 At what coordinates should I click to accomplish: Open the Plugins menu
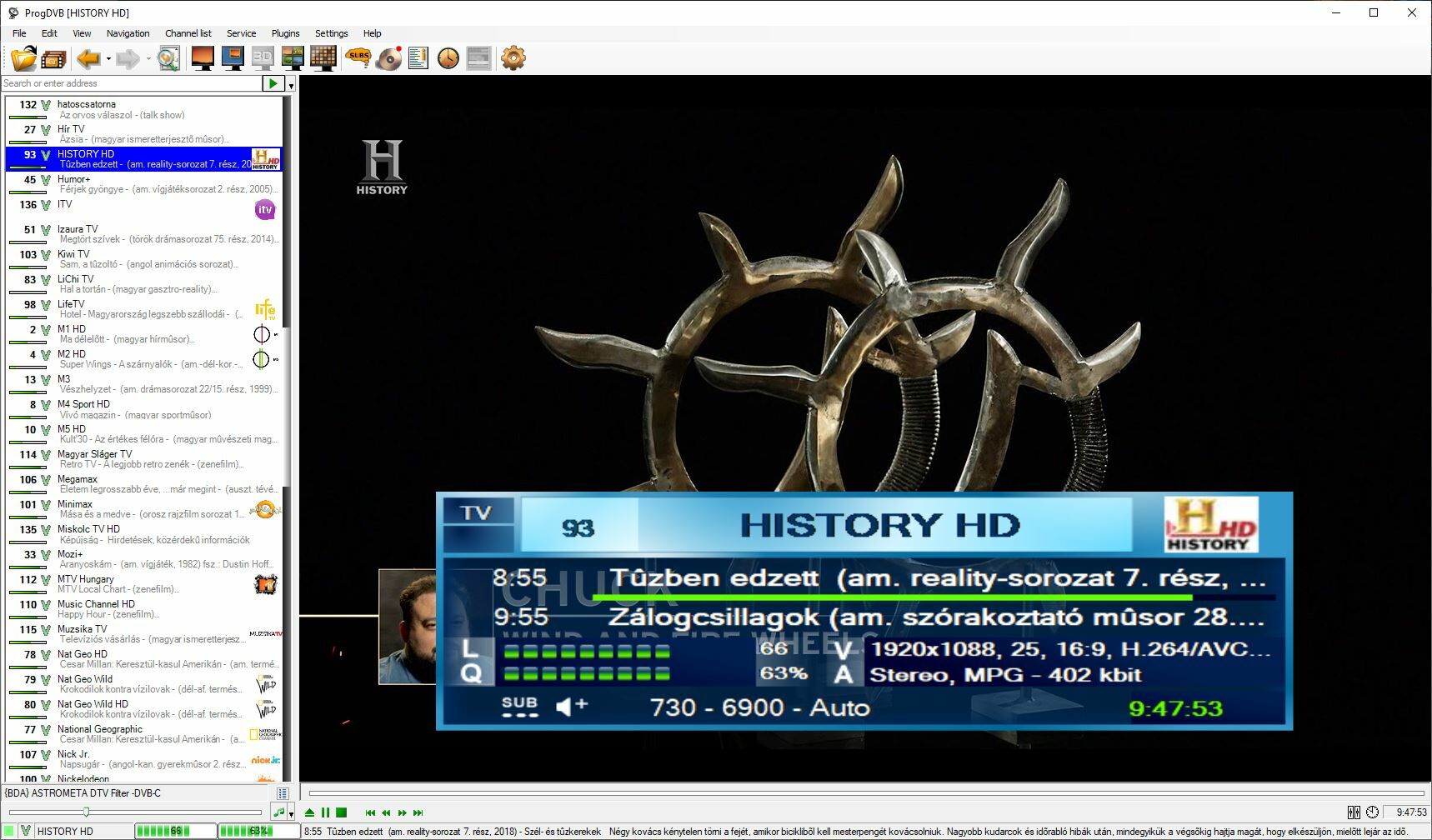coord(286,33)
